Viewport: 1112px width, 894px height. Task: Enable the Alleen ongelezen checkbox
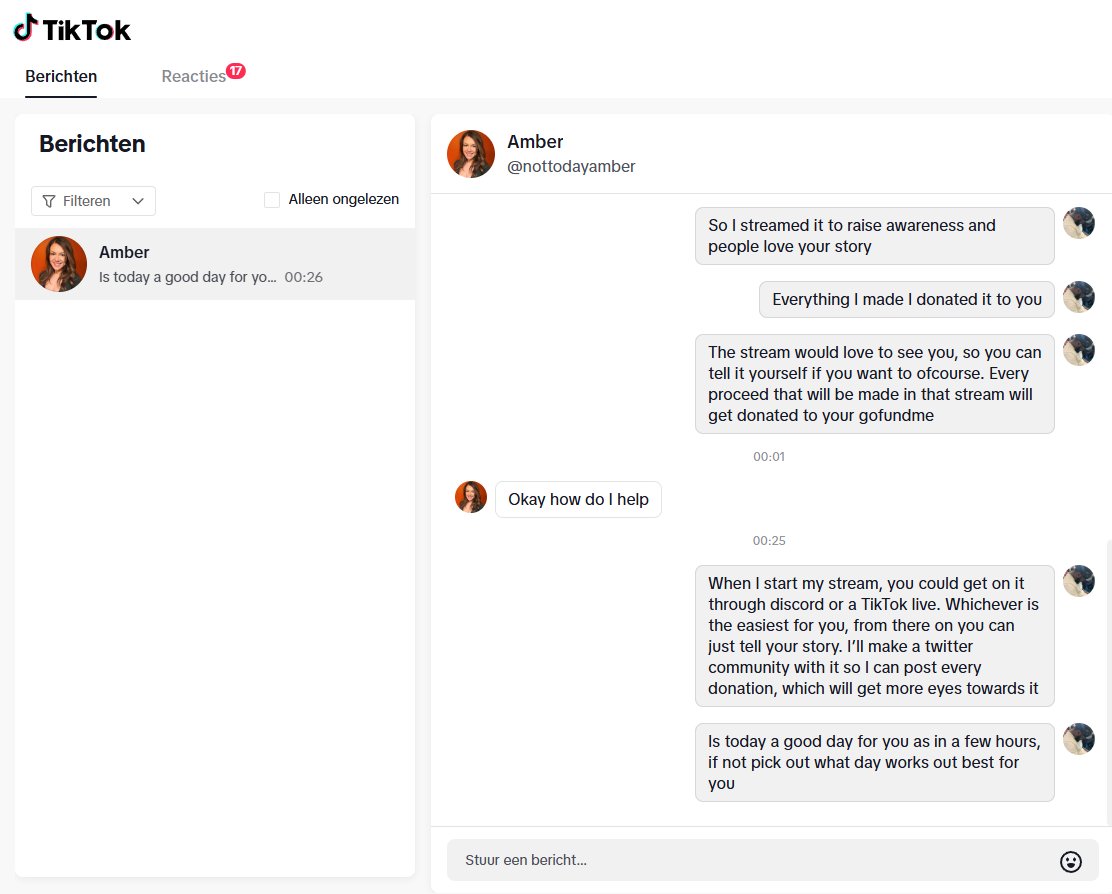point(272,200)
